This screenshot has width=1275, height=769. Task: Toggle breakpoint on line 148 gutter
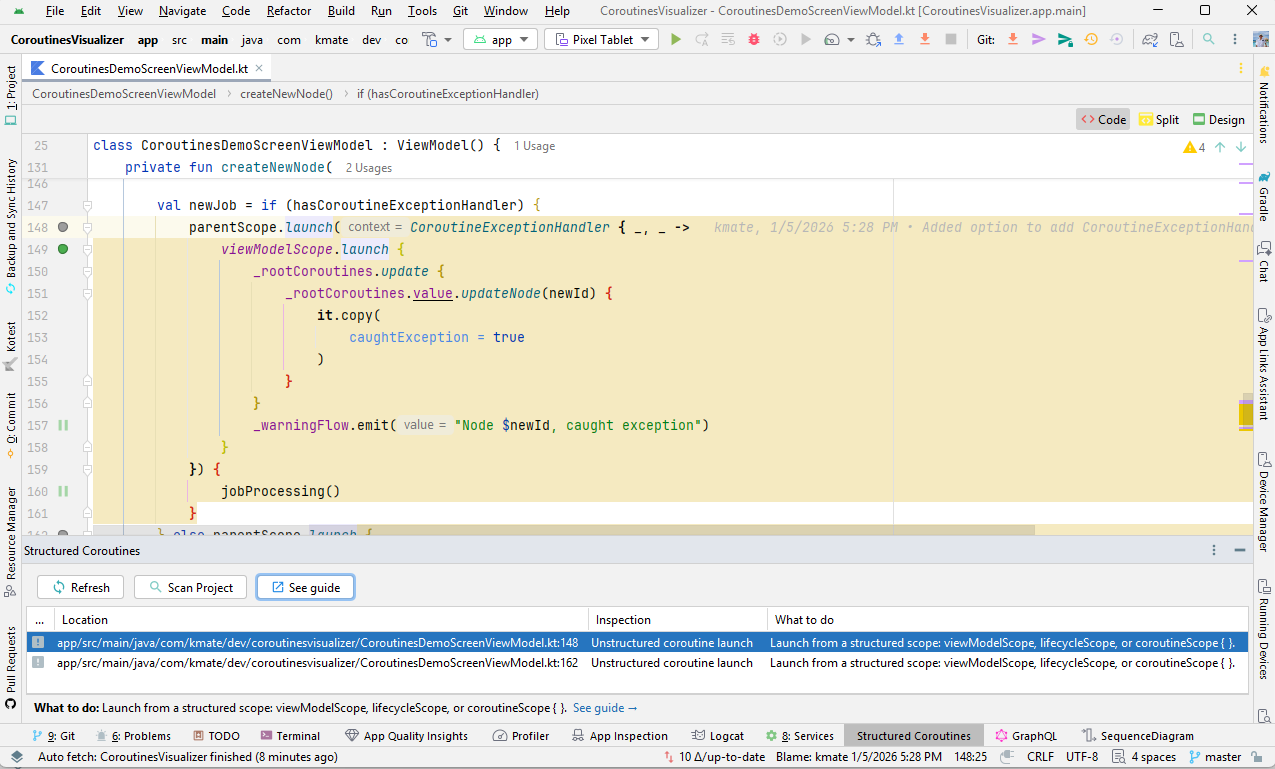point(63,227)
